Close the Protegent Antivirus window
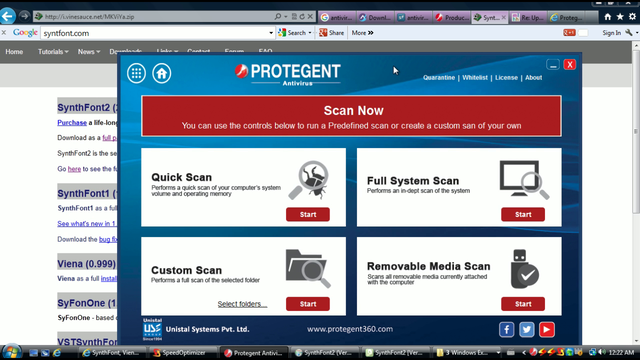 point(570,64)
